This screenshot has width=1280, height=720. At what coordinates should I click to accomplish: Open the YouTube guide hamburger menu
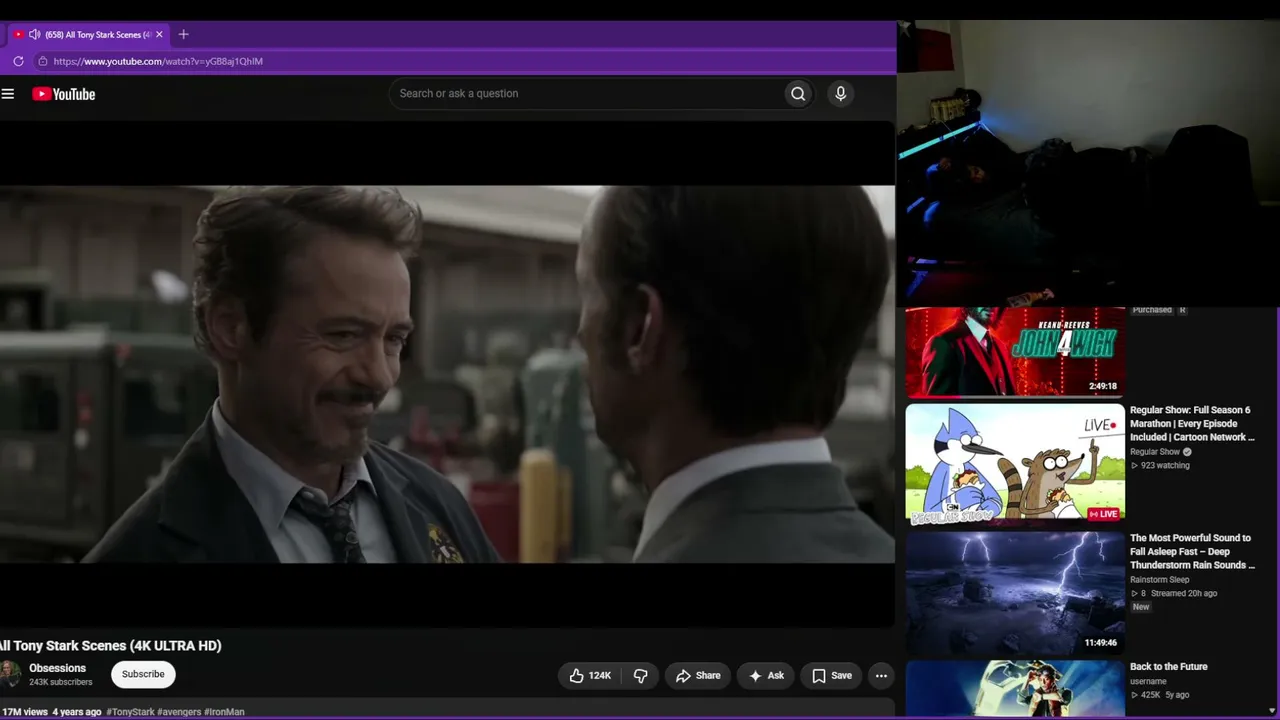(8, 94)
